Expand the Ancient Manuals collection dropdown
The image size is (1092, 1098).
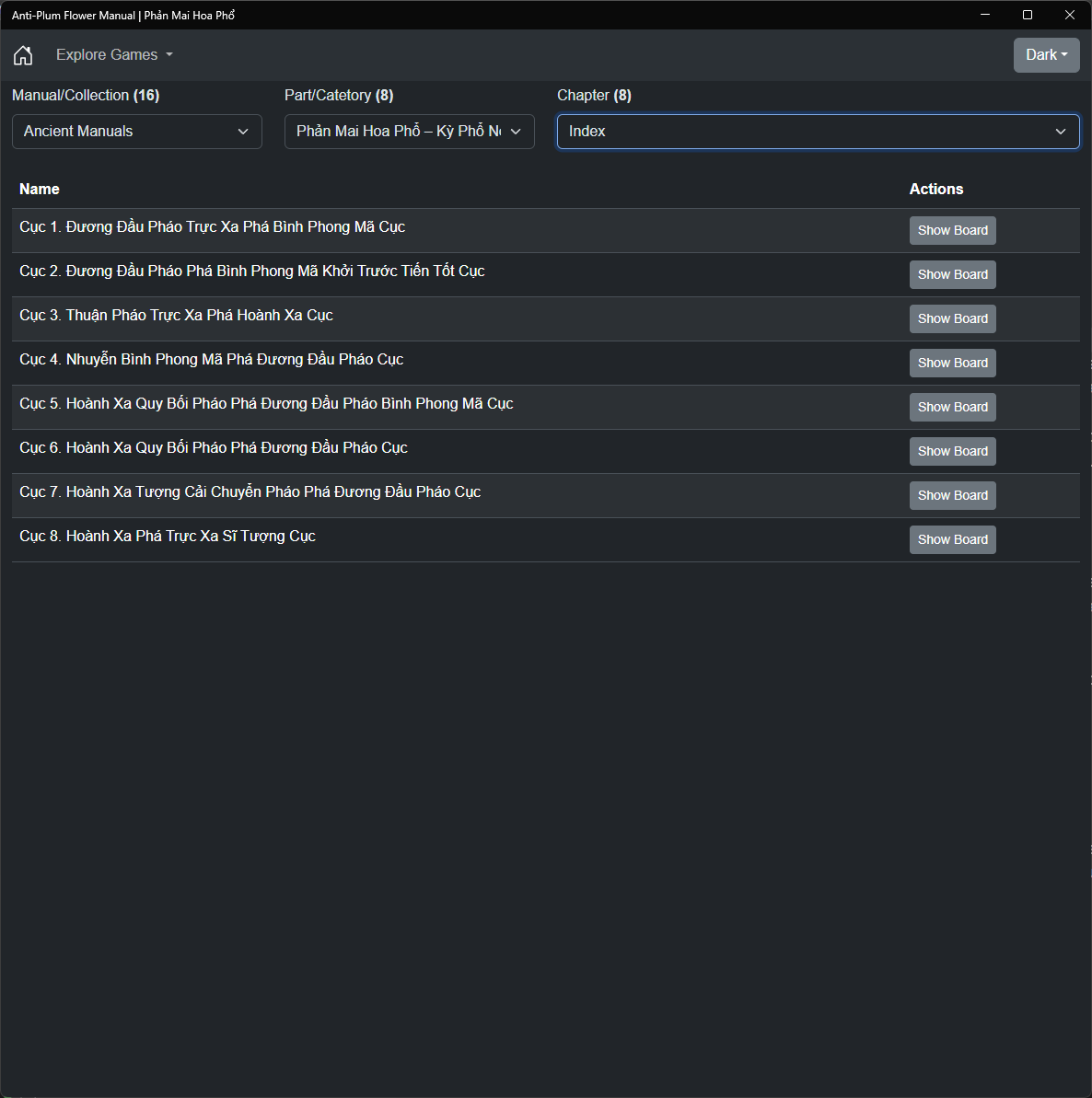pos(137,132)
